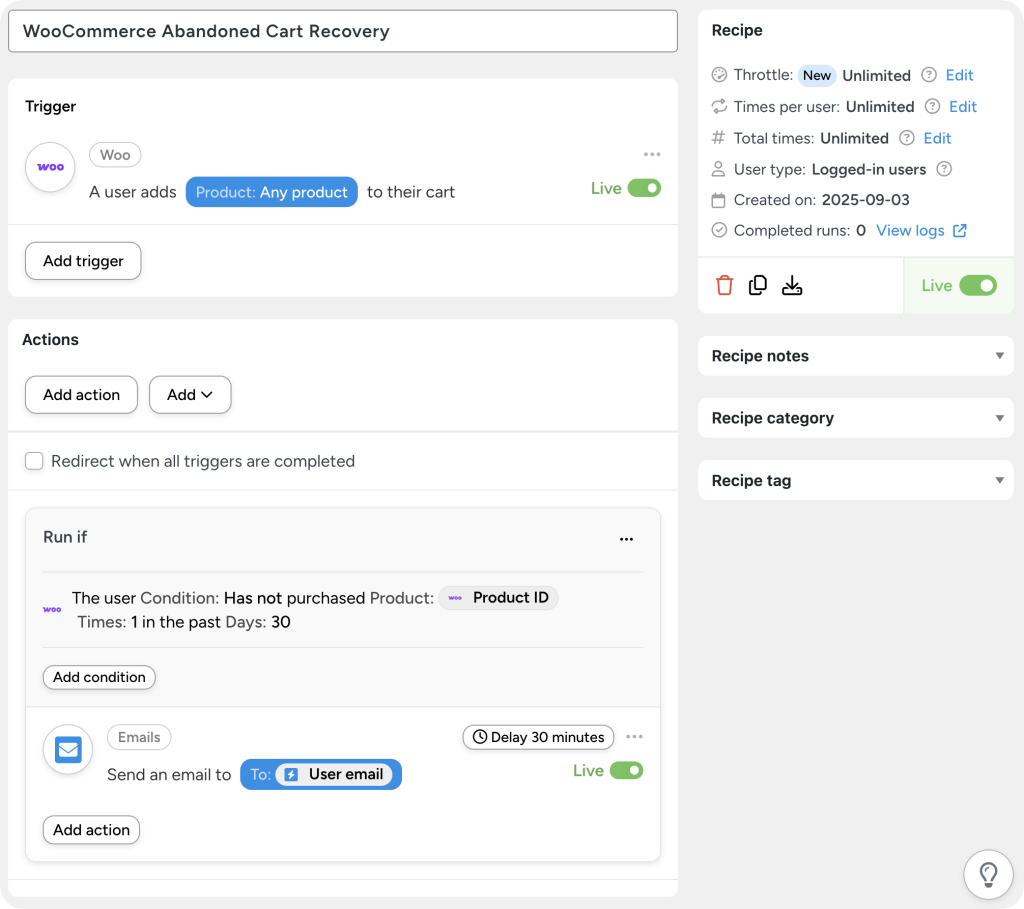Screen dimensions: 1024x909
Task: Click the Emails envelope icon
Action: [x=67, y=749]
